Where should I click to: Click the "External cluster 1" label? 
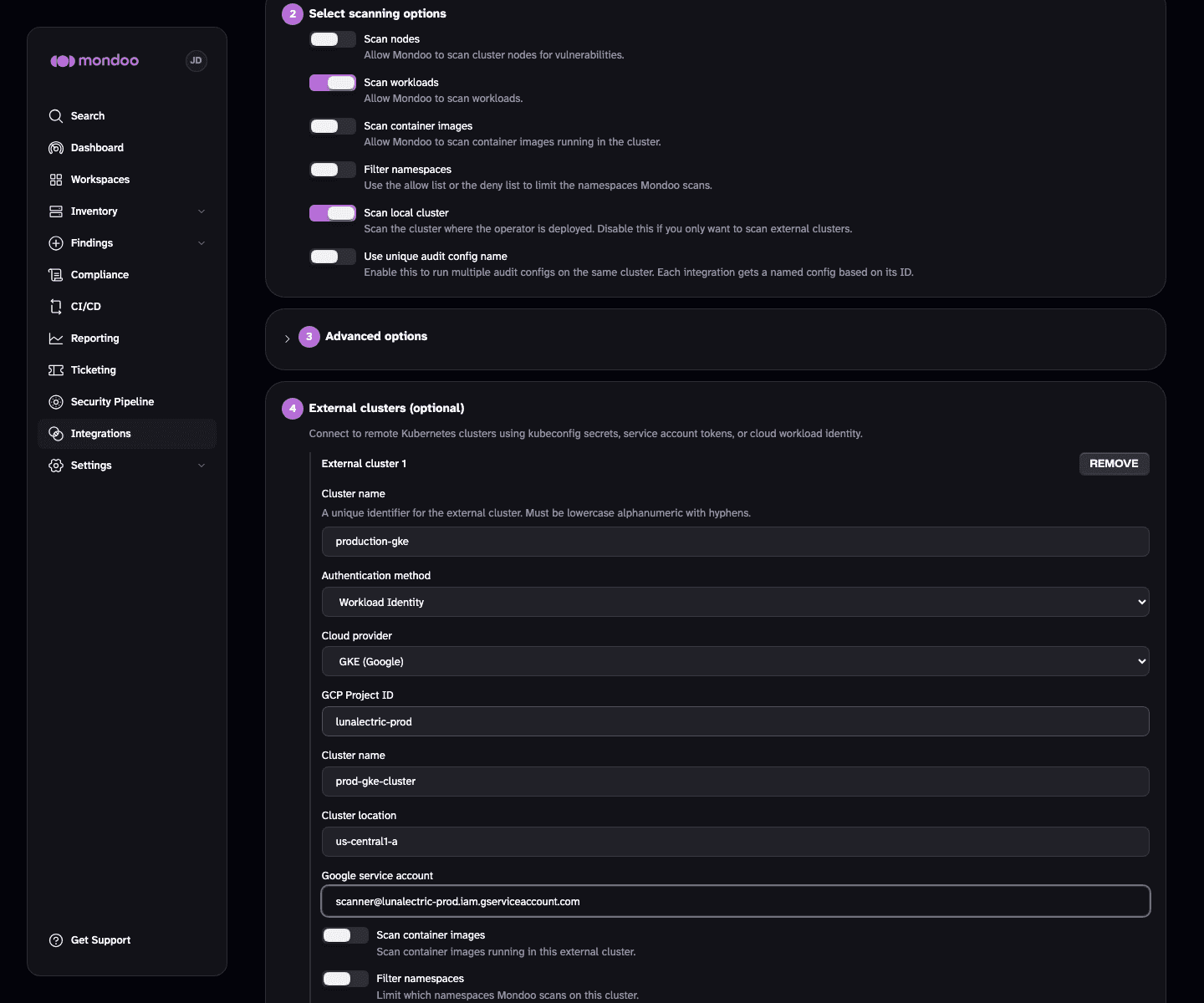(364, 464)
